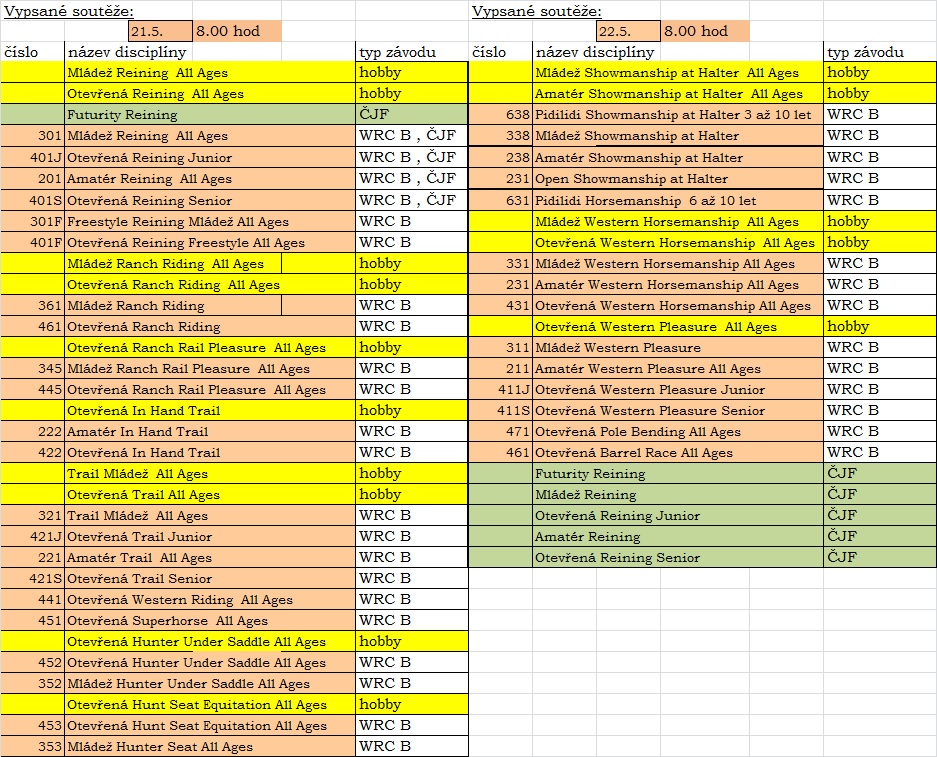Click the hobby cell beside 'Amatér Showmanship at Halter All Ages'
The image size is (937, 757).
tap(880, 93)
